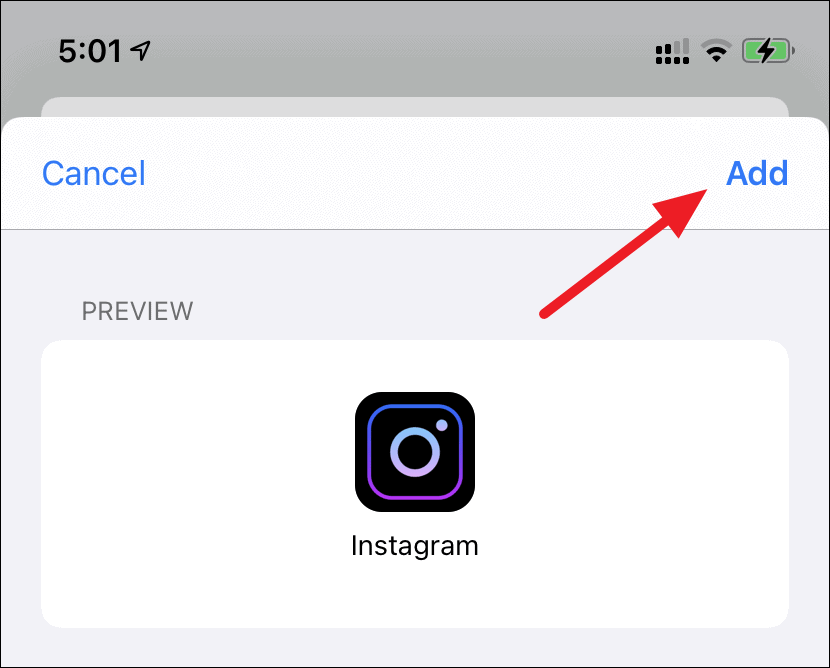Tap the Add button
Screen dimensions: 830x668
(756, 173)
